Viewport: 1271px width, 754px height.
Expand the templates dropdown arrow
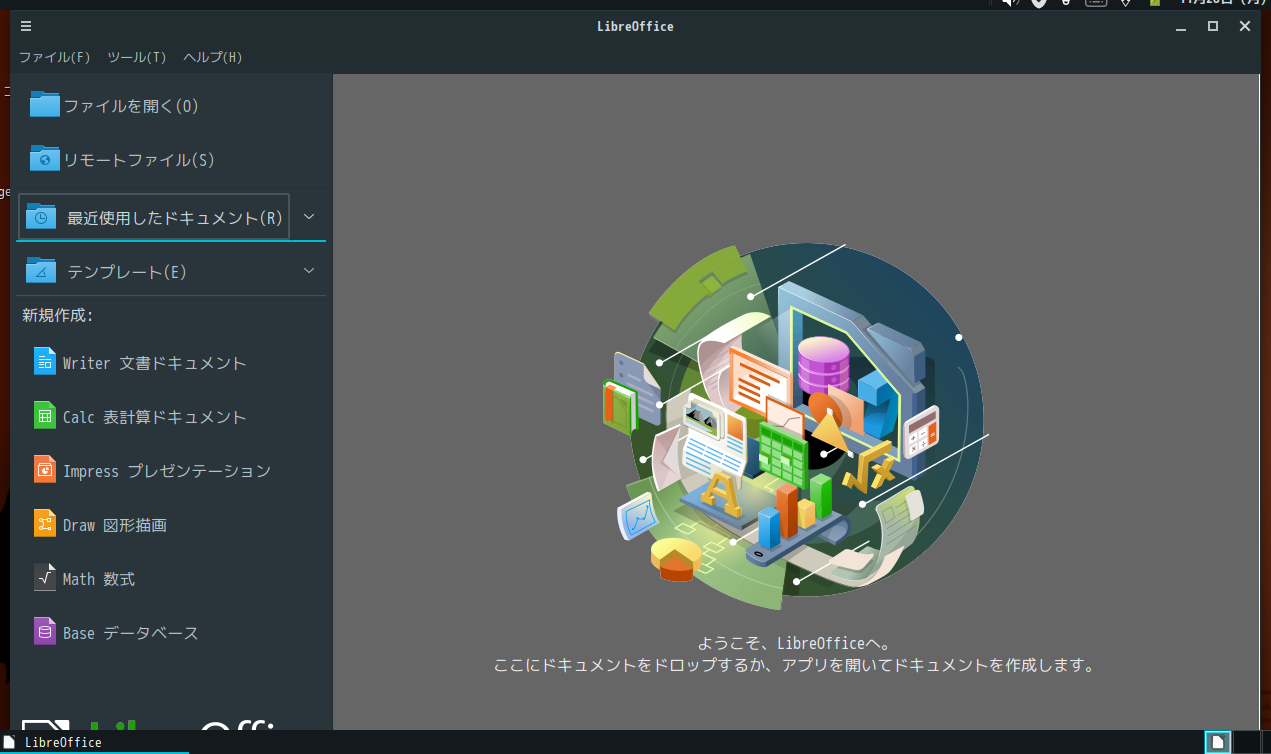(x=309, y=271)
